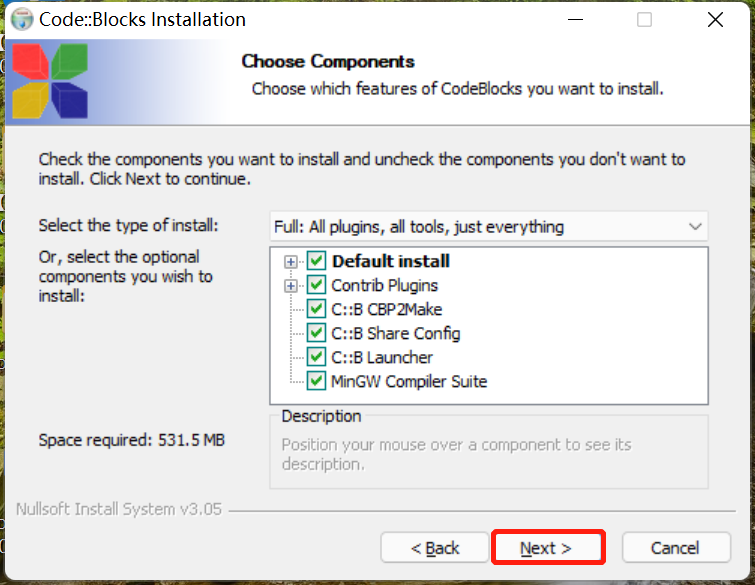Image resolution: width=755 pixels, height=585 pixels.
Task: Expand the Contrib Plugins tree node
Action: click(x=291, y=286)
